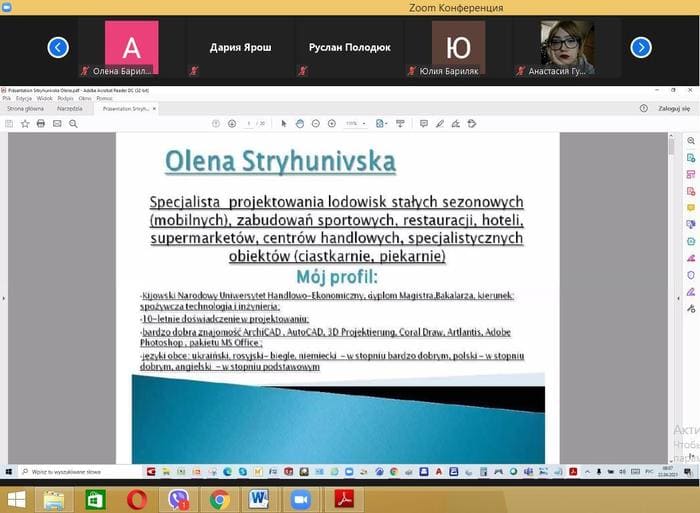This screenshot has height=513, width=700.
Task: Click the shared-screen Start button
Action: (8, 471)
